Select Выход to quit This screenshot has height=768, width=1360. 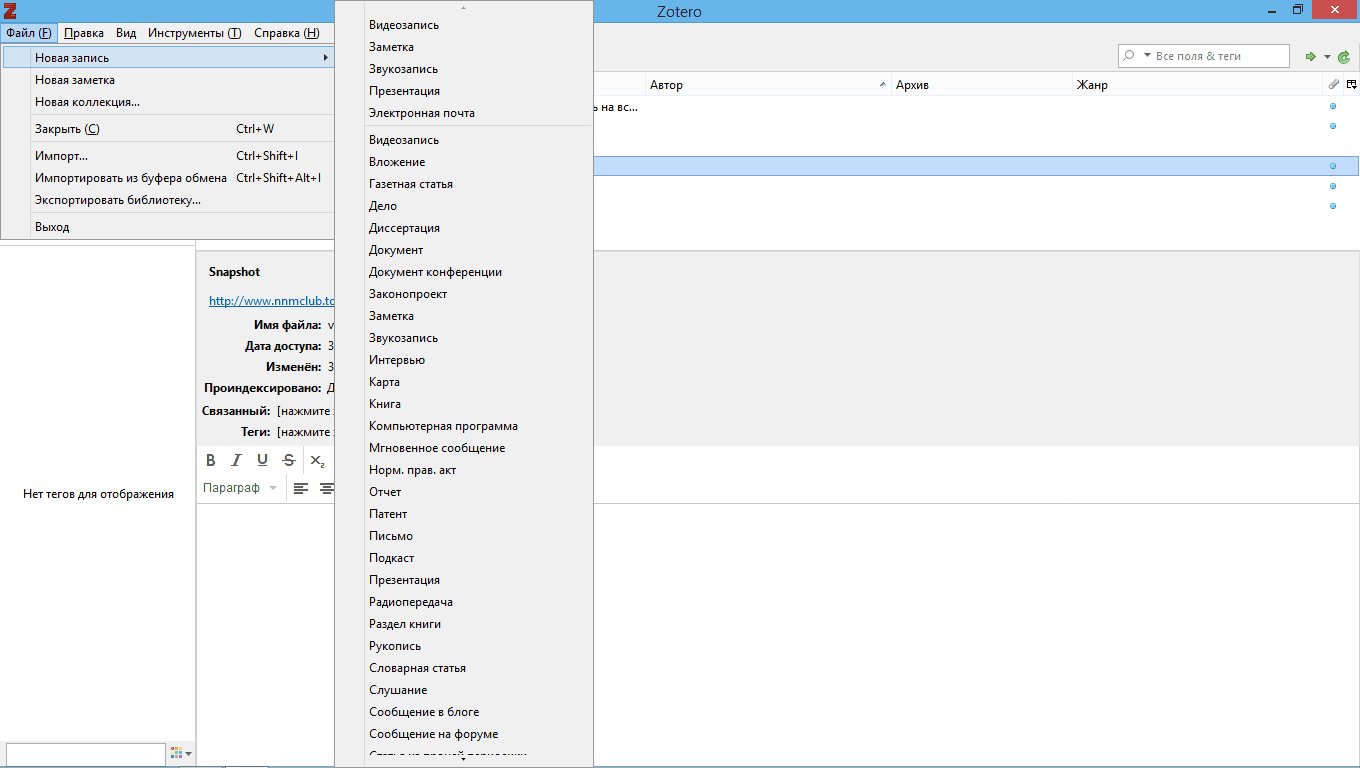click(167, 227)
